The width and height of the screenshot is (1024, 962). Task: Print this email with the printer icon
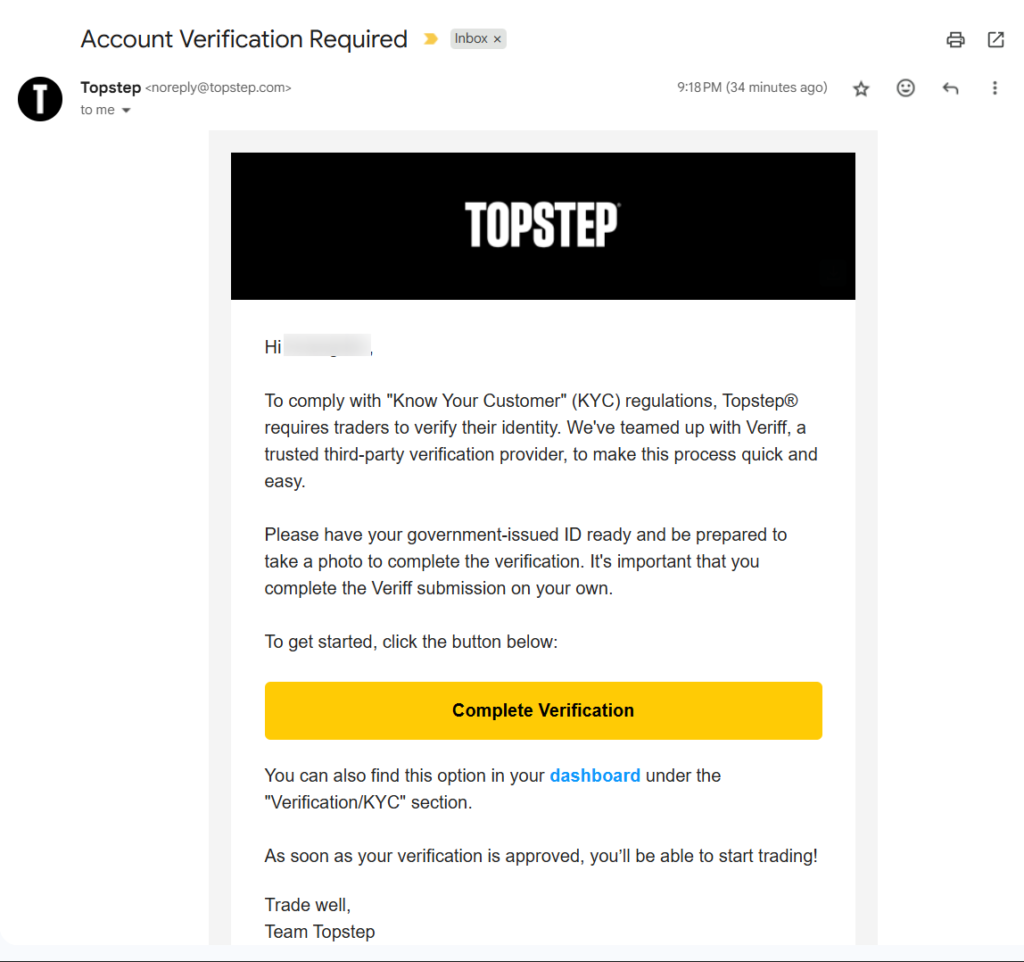pyautogui.click(x=955, y=40)
